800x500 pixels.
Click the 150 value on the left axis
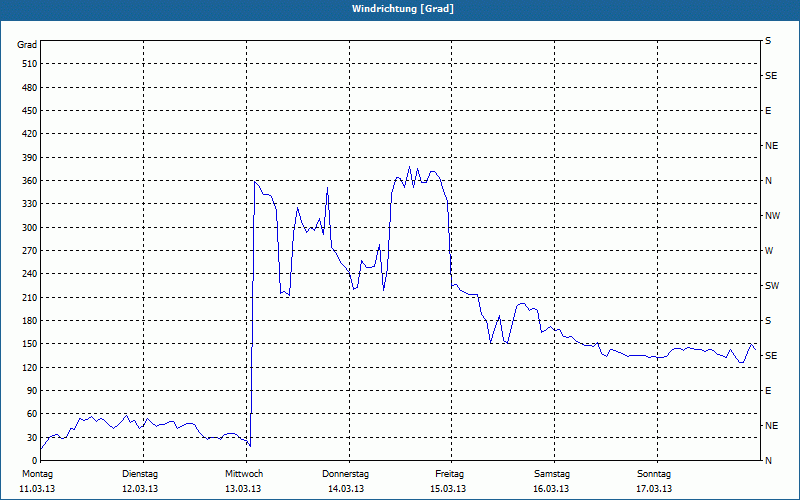pyautogui.click(x=30, y=344)
